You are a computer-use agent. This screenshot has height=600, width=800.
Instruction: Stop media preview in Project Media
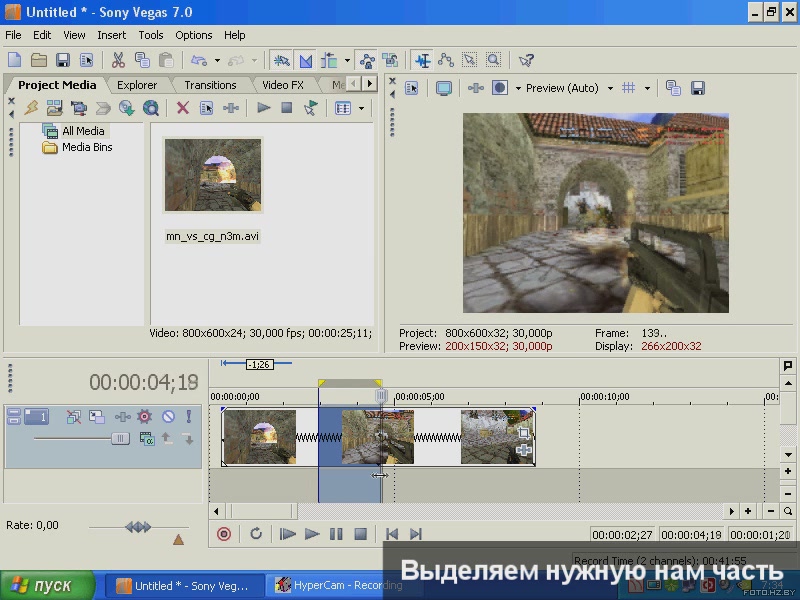(x=287, y=108)
